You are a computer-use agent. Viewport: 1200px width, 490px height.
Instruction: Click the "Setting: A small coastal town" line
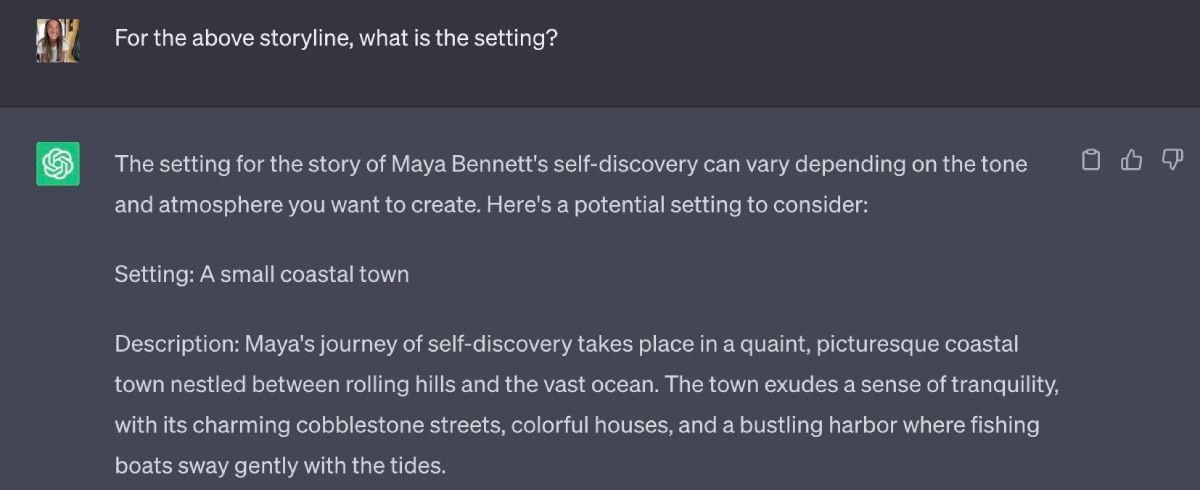pyautogui.click(x=262, y=274)
